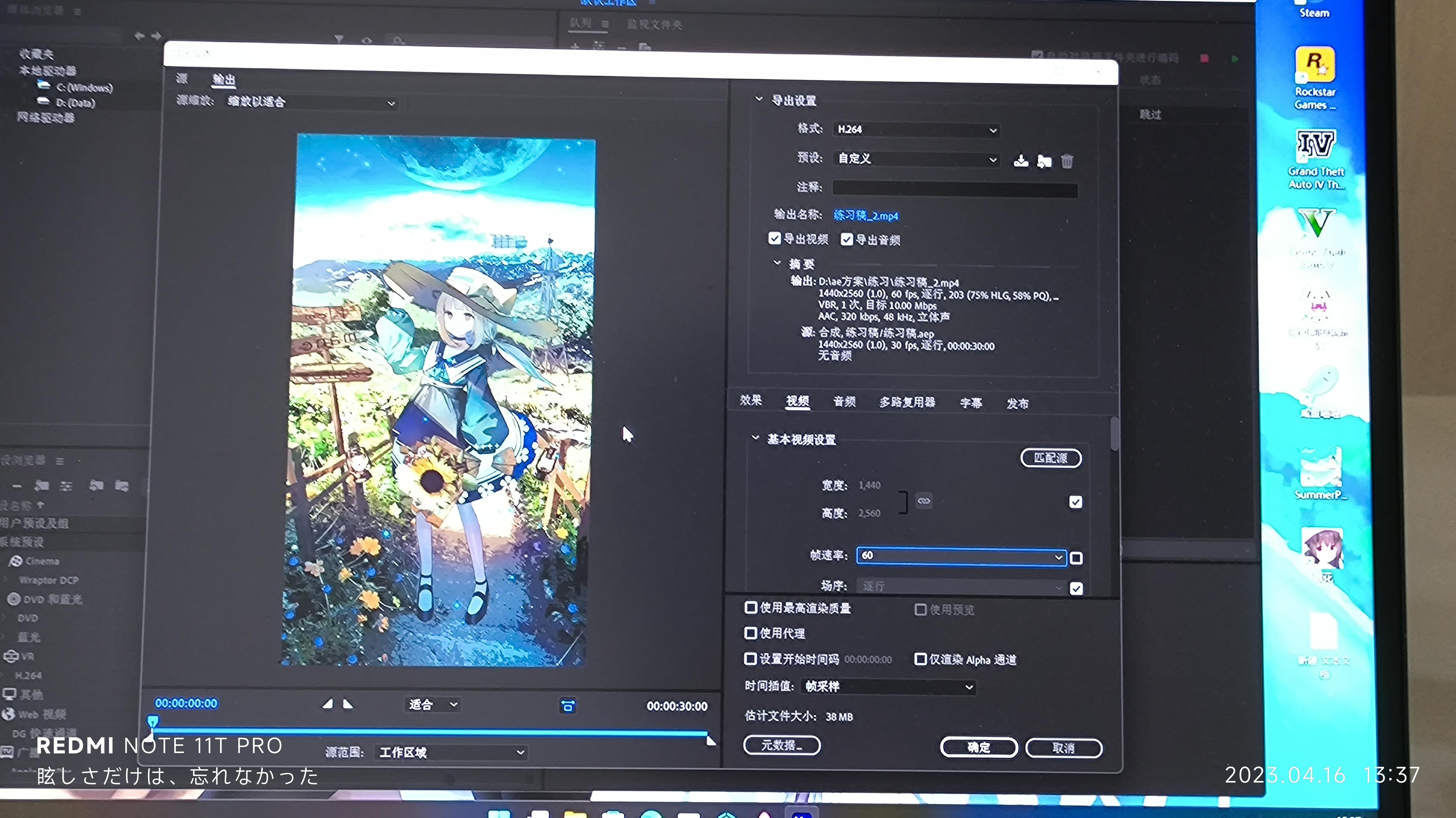Click the red stop queue button

tap(1204, 58)
